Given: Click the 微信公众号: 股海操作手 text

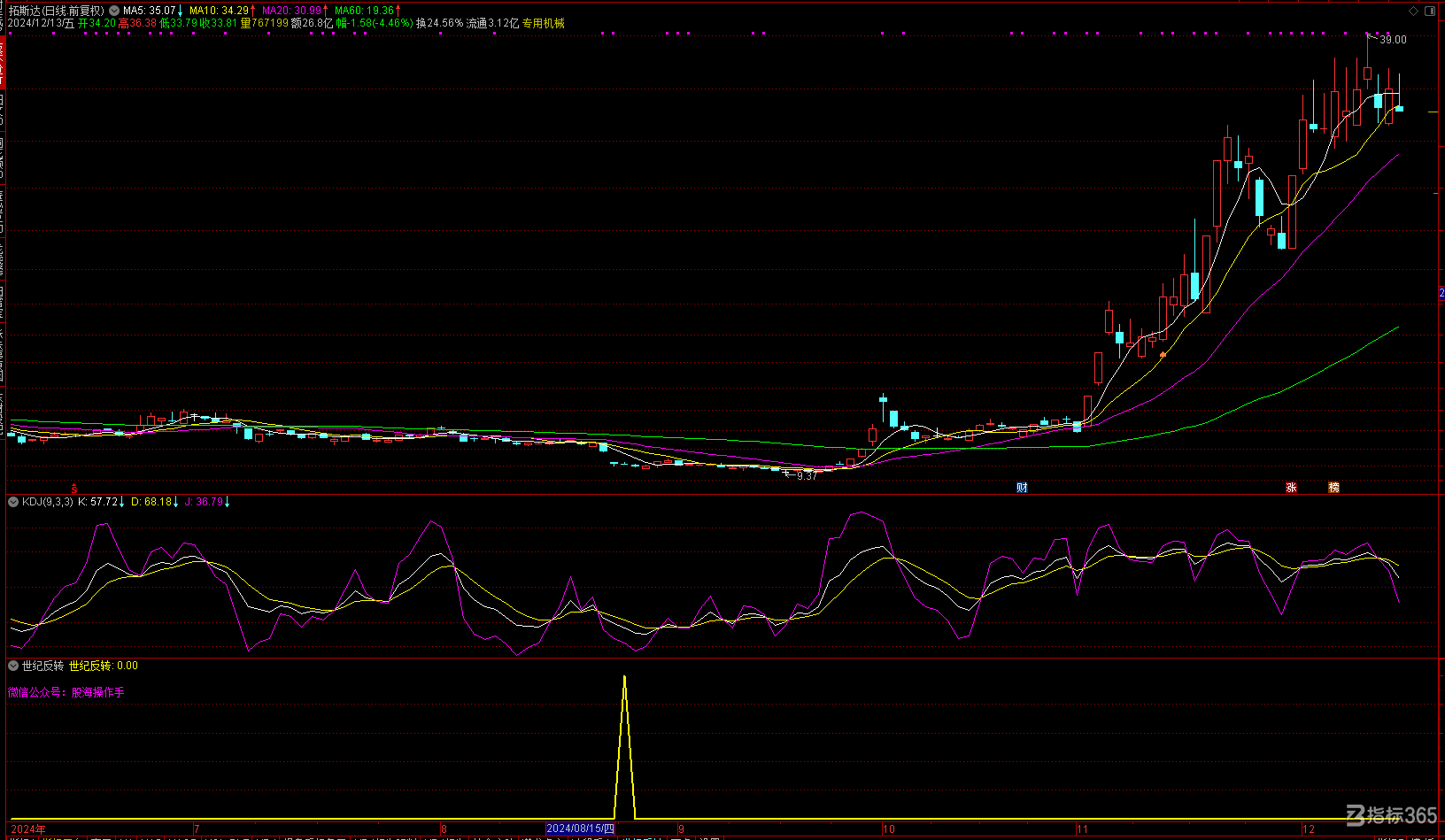Looking at the screenshot, I should coord(66,692).
